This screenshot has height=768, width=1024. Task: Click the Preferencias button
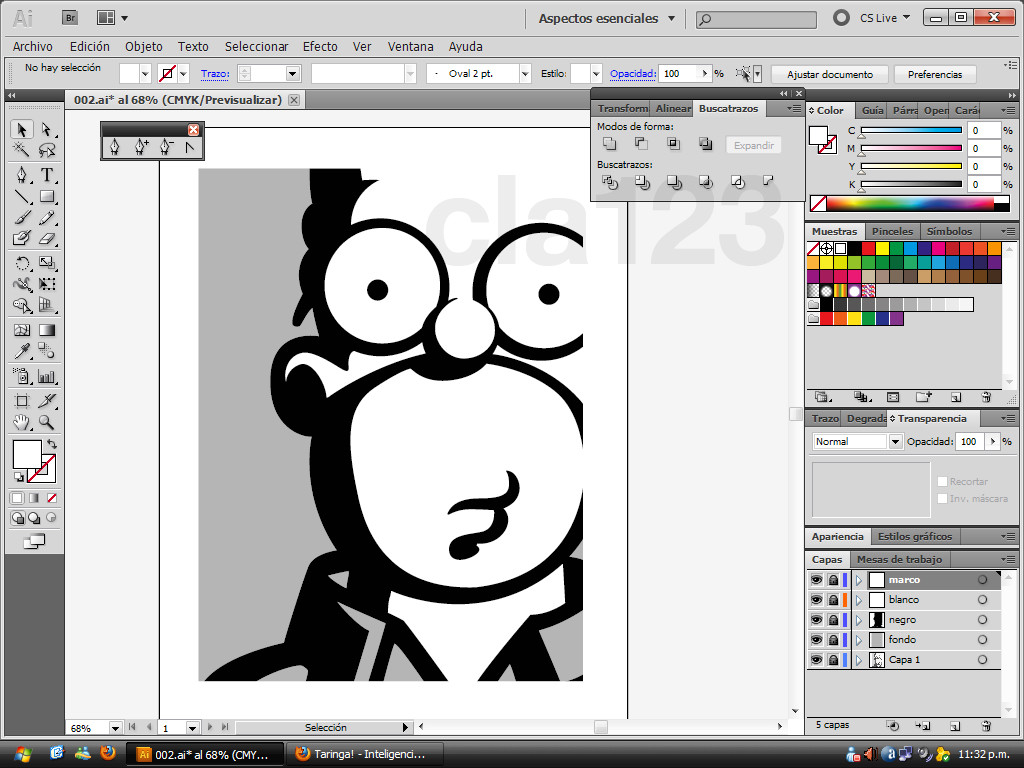(935, 74)
